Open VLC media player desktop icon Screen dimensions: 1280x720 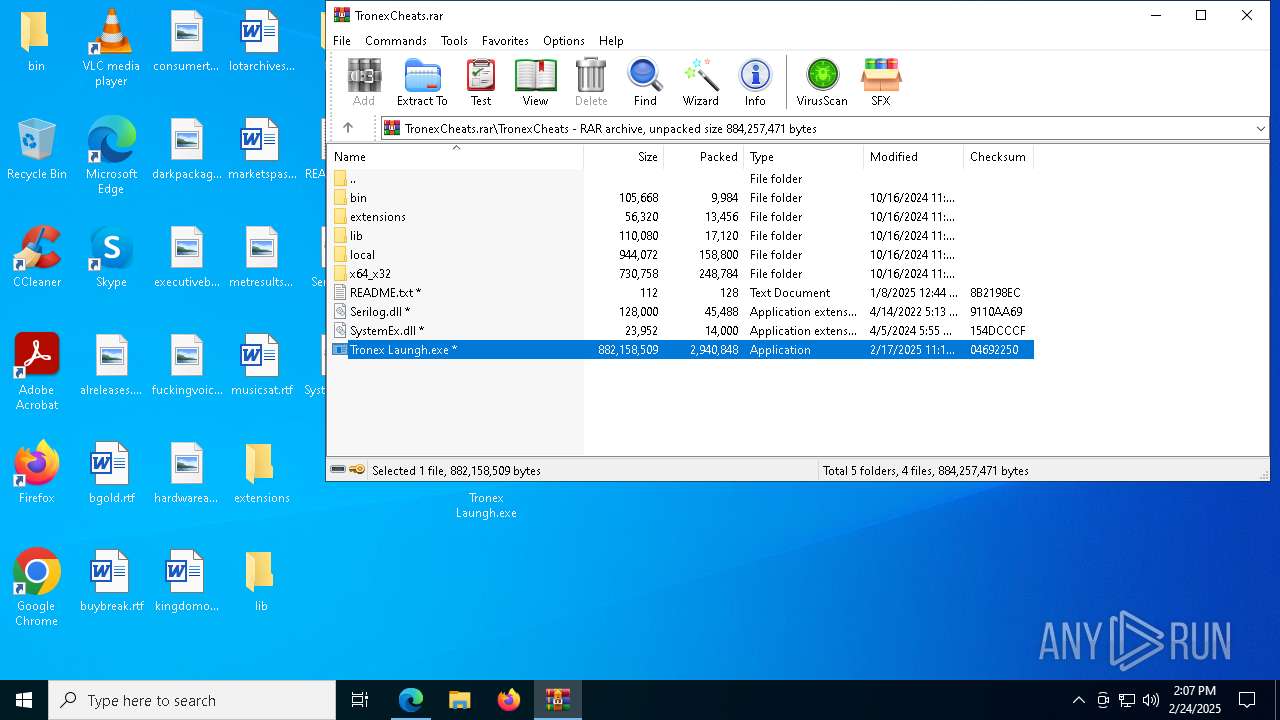click(x=111, y=47)
